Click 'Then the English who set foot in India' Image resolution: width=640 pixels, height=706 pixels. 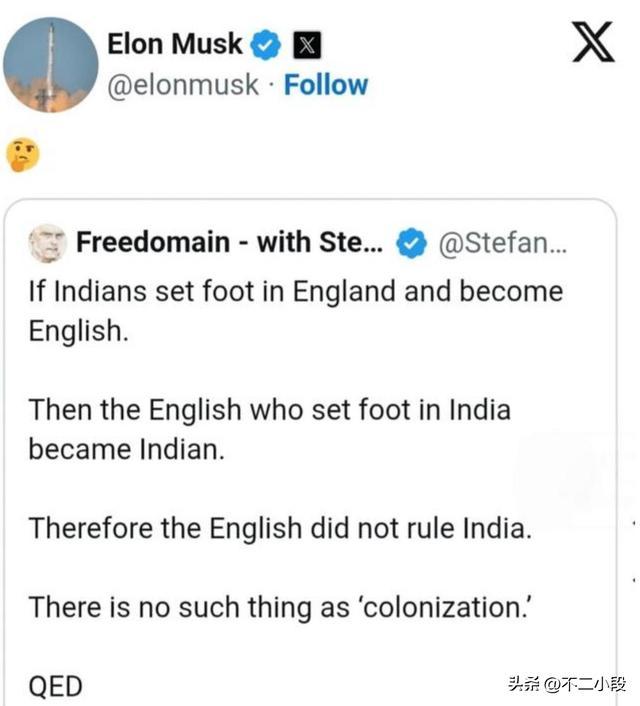(x=270, y=410)
